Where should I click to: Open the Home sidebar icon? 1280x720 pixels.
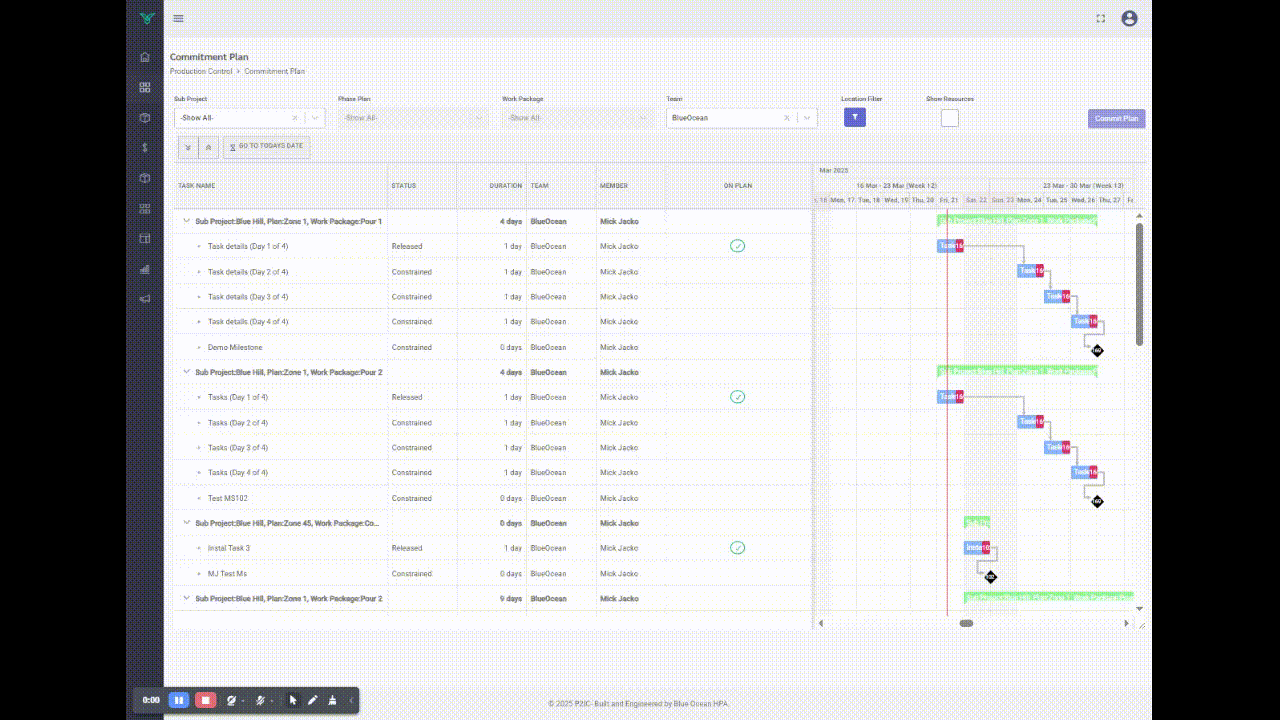tap(145, 57)
